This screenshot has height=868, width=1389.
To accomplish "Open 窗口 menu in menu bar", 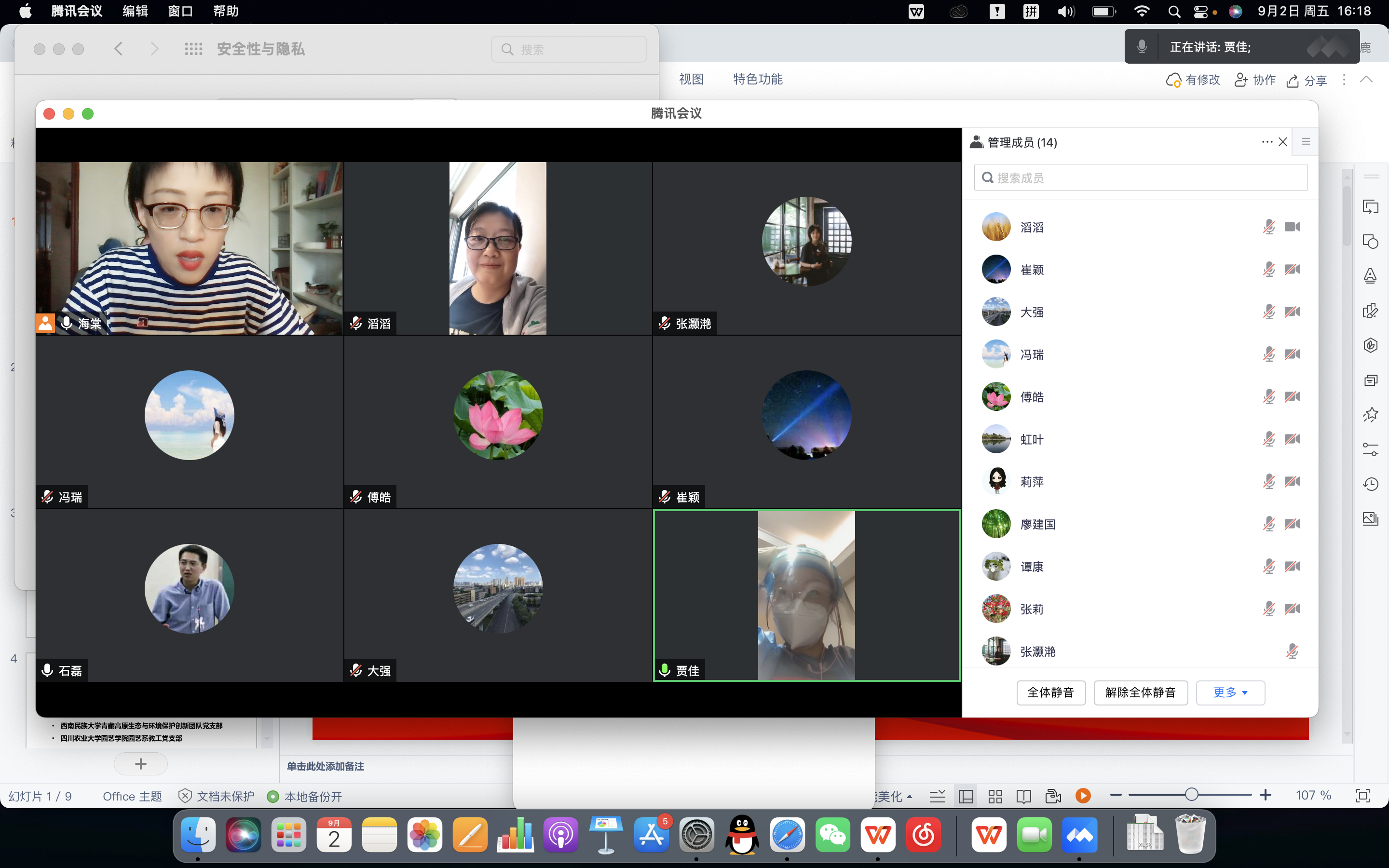I will pyautogui.click(x=180, y=12).
